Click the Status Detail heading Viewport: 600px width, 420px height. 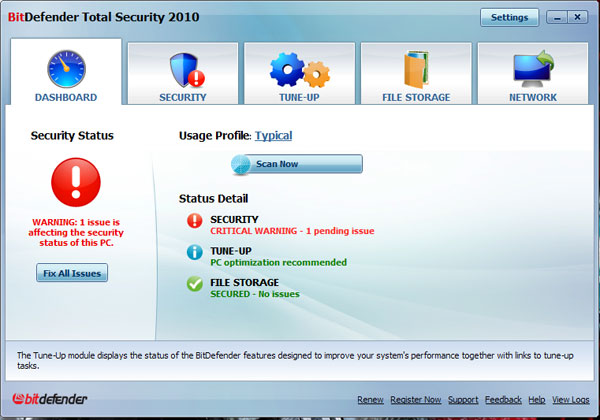tap(214, 199)
